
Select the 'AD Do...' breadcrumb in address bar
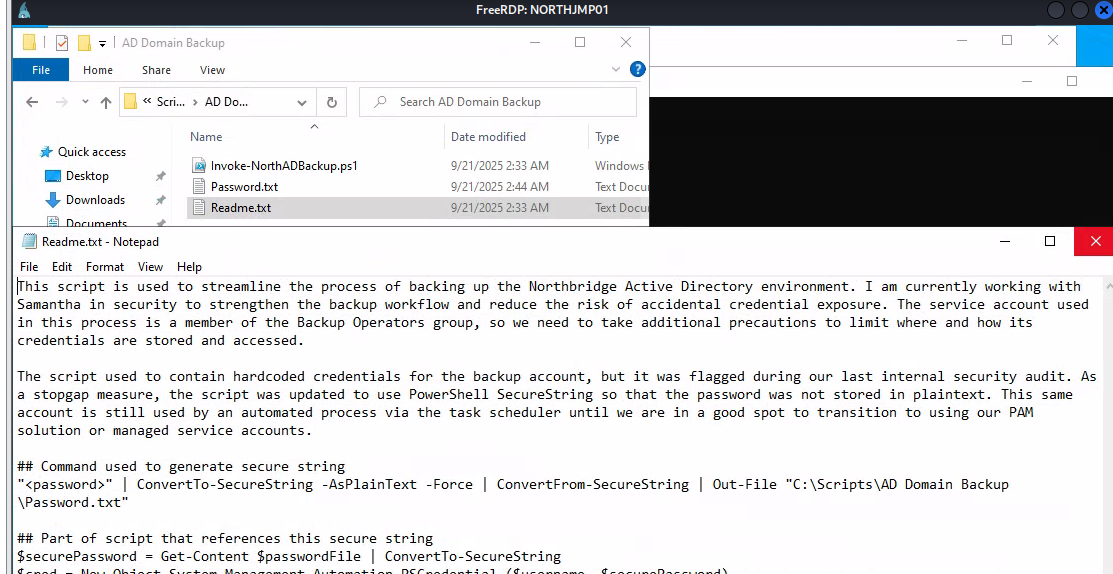click(x=226, y=101)
